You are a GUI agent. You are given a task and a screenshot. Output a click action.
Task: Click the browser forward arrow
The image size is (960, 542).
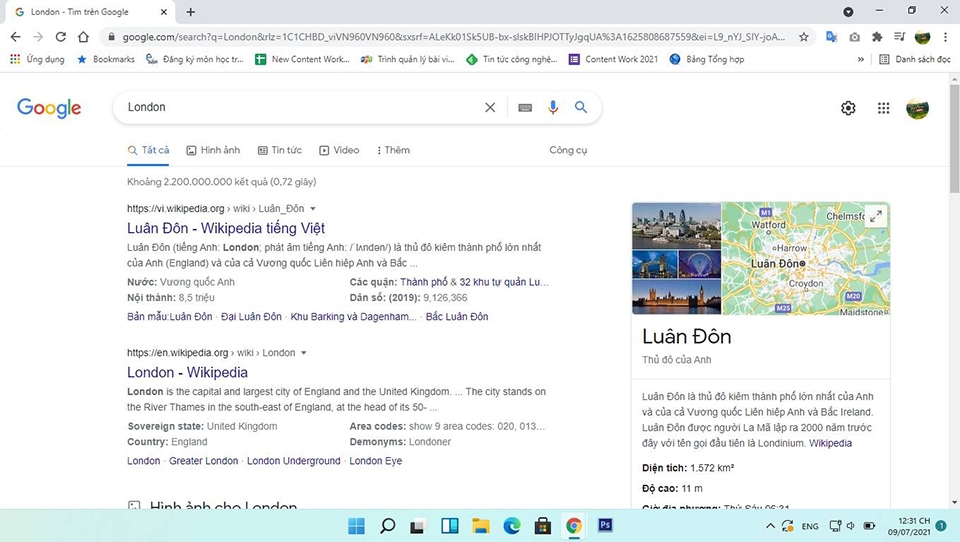[x=38, y=37]
